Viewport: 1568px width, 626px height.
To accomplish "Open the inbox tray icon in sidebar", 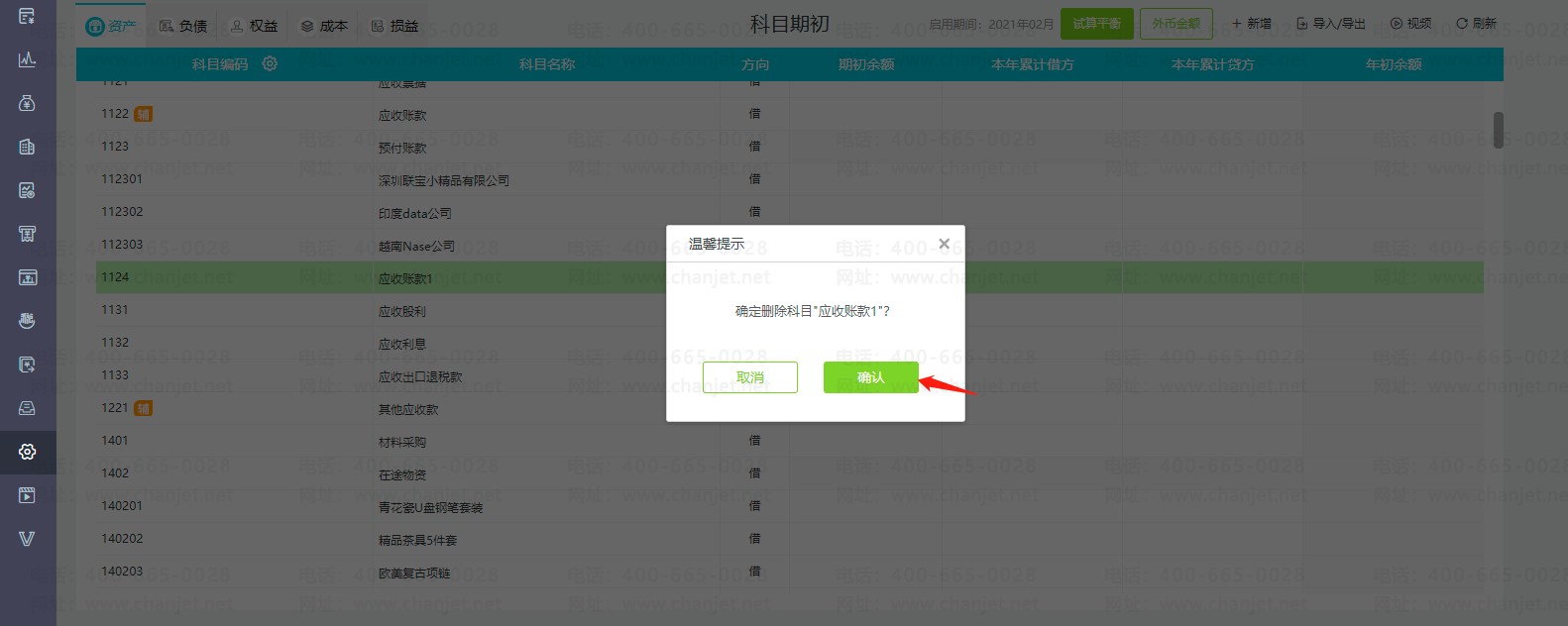I will pyautogui.click(x=27, y=408).
